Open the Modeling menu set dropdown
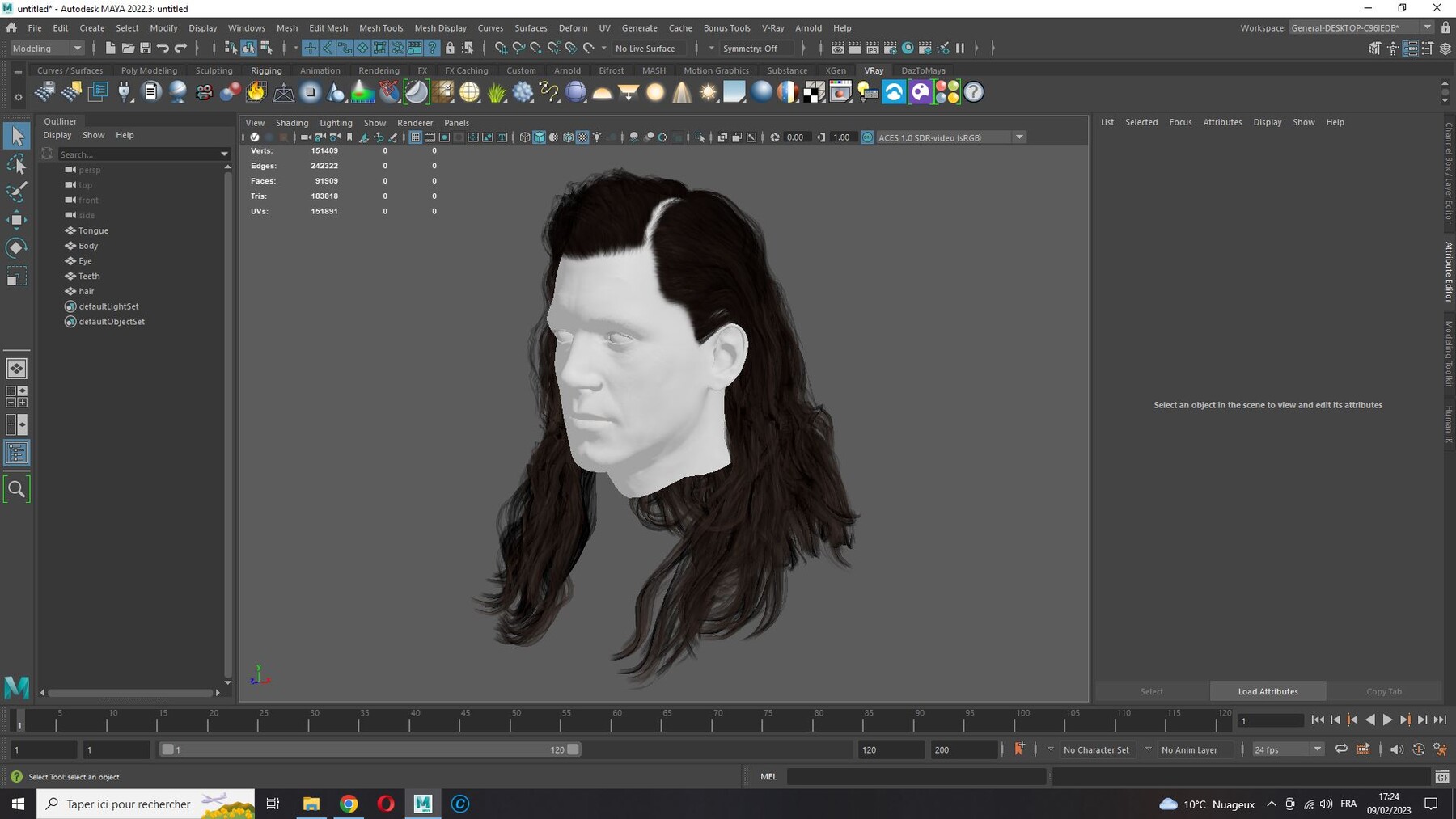Viewport: 1456px width, 819px height. click(x=47, y=49)
